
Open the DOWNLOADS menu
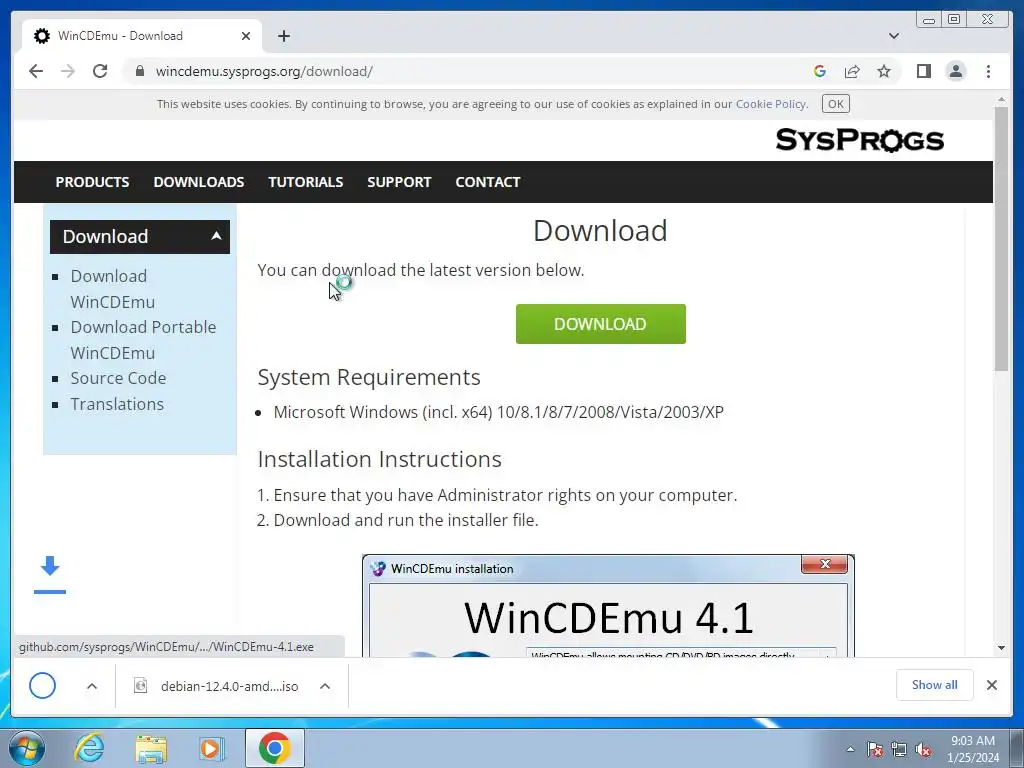(199, 182)
